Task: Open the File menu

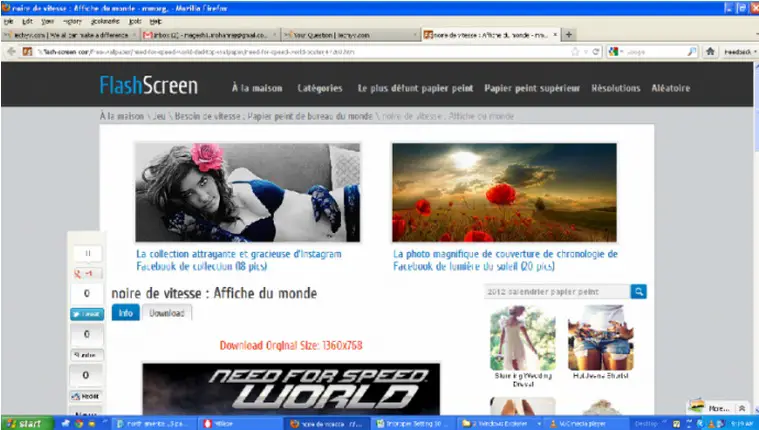Action: point(8,21)
